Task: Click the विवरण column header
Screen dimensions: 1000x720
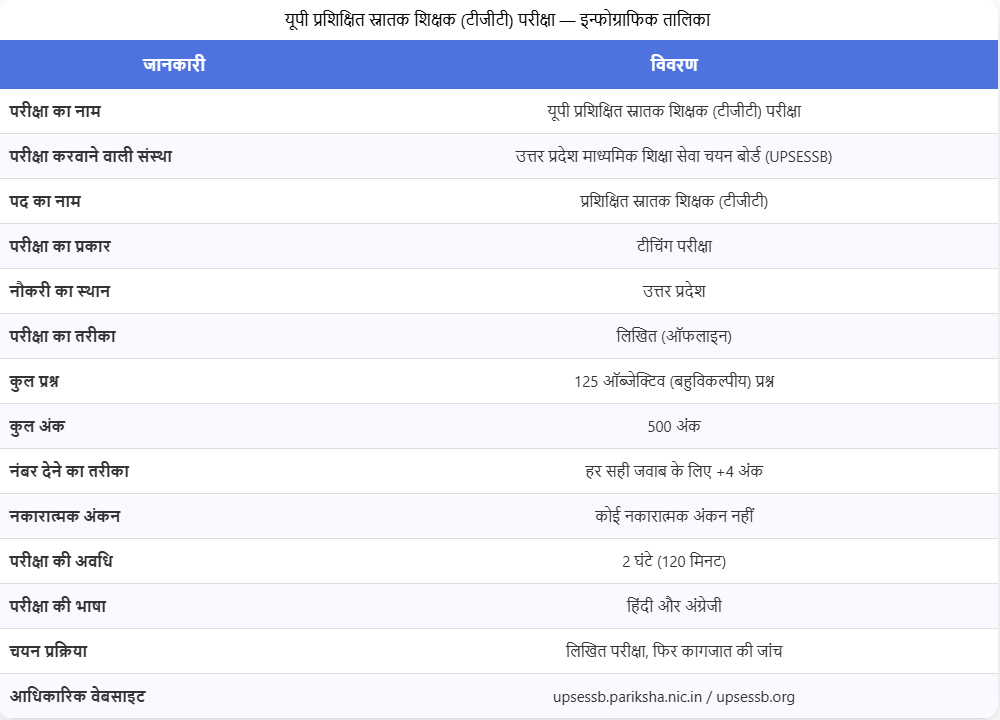Action: click(x=673, y=65)
